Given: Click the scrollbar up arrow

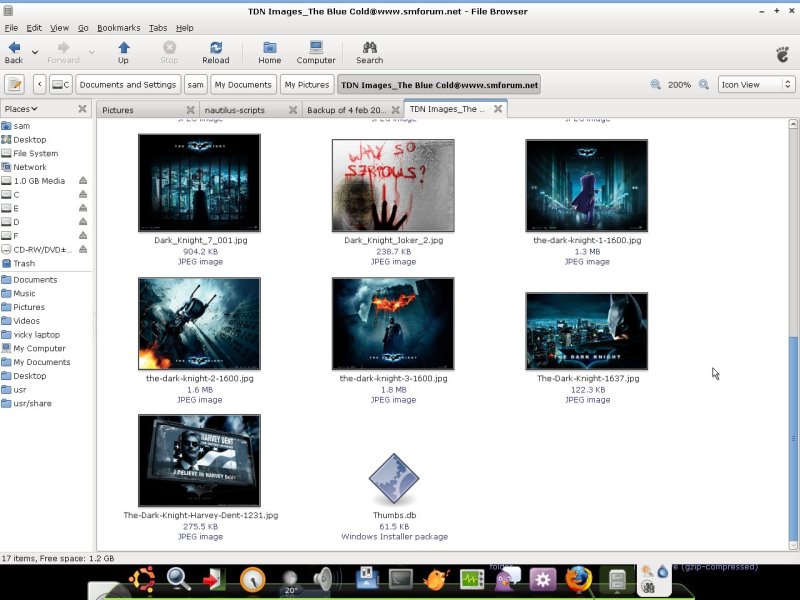Looking at the screenshot, I should (x=793, y=124).
